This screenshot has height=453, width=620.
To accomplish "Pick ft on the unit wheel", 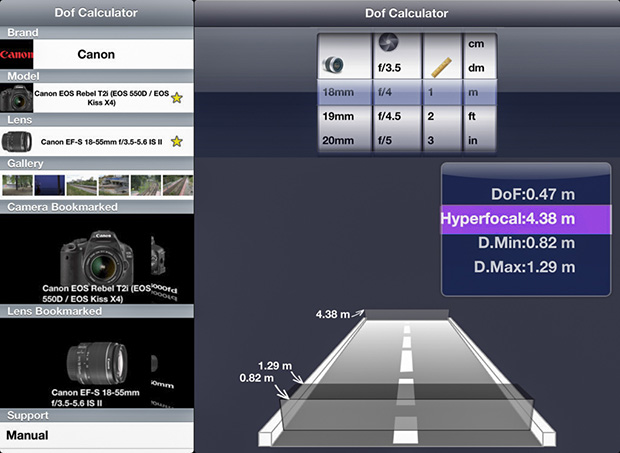I will tap(472, 116).
